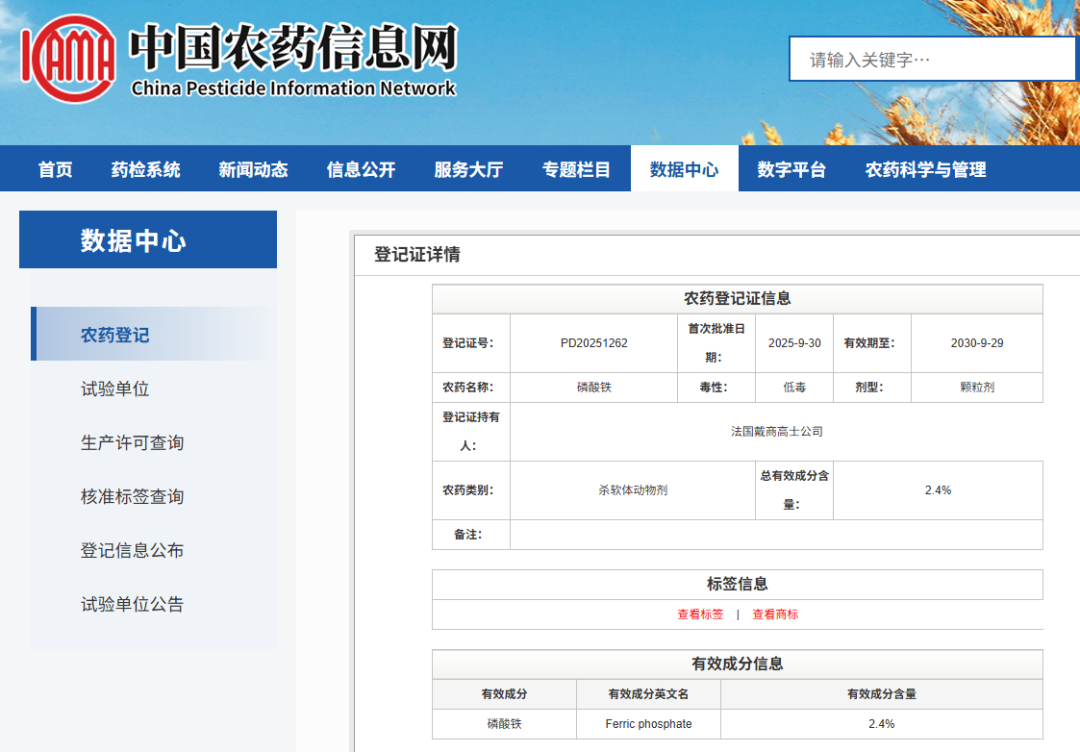Click the active 数据中心 tab
Viewport: 1080px width, 752px height.
(684, 169)
